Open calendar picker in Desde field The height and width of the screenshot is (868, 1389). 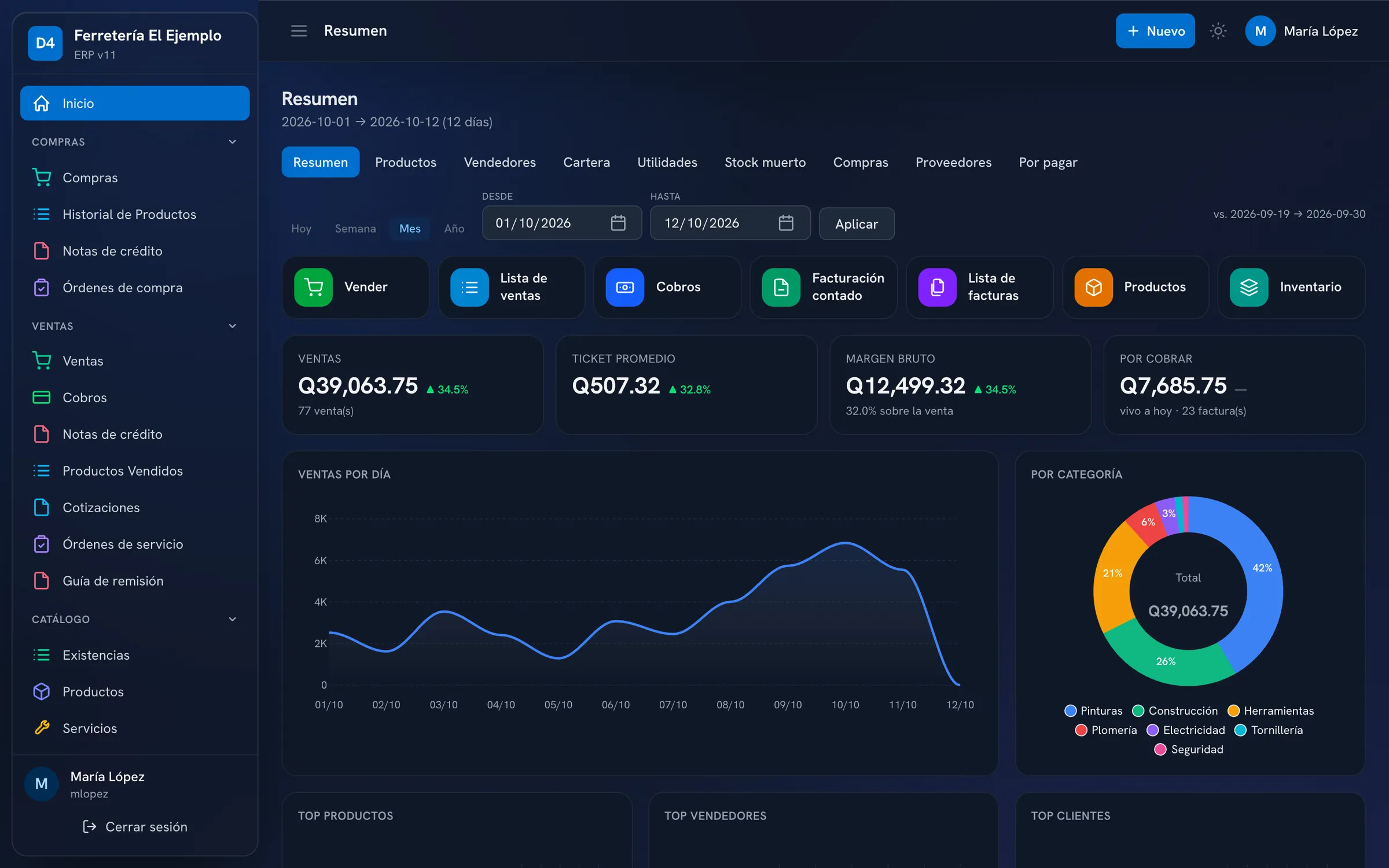point(618,223)
